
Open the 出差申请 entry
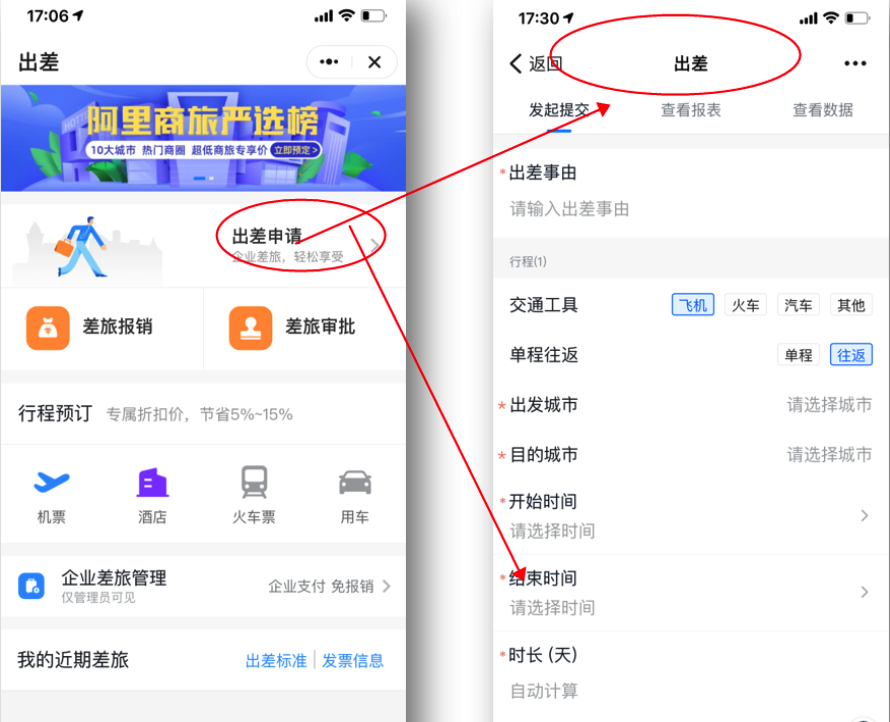click(x=203, y=245)
